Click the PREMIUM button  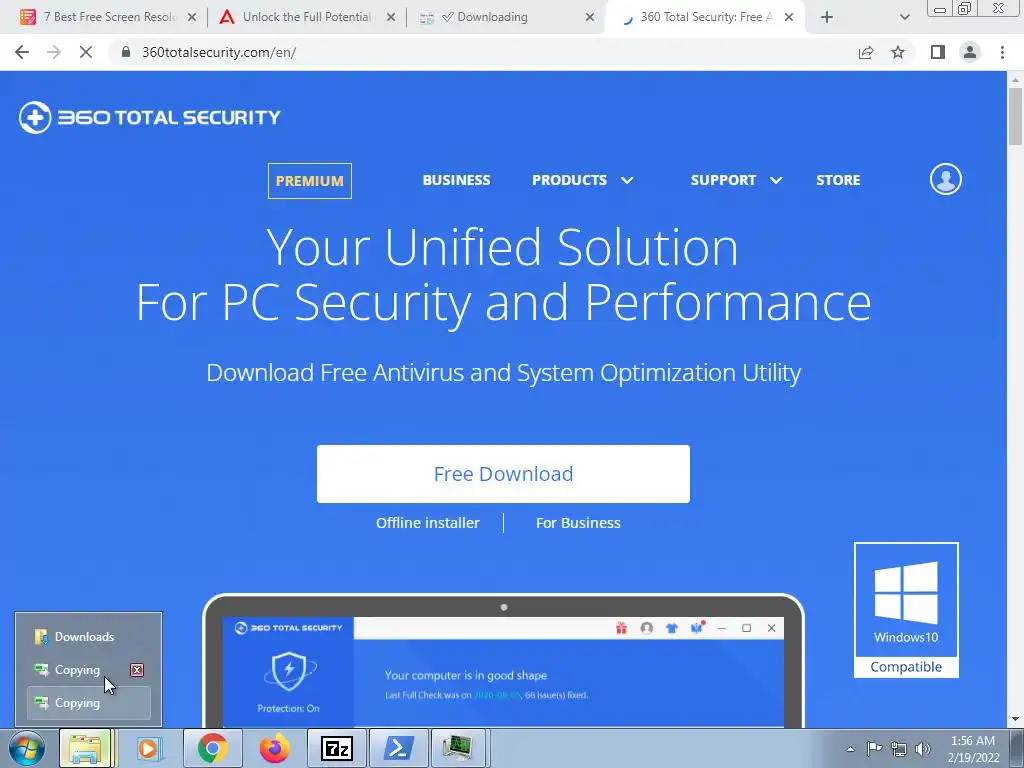pos(310,181)
